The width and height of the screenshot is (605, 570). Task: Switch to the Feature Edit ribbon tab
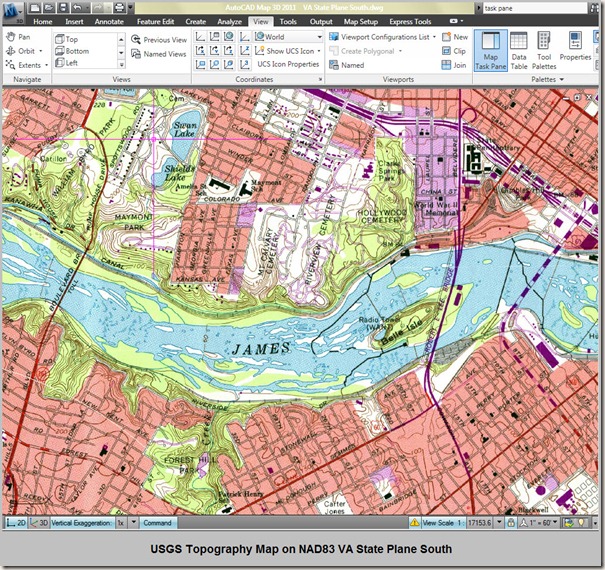155,22
